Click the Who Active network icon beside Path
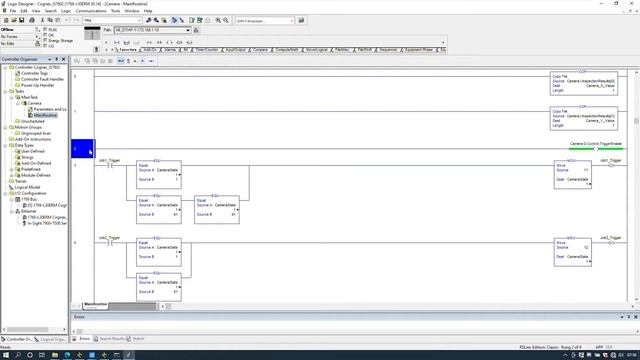640x360 pixels. [196, 30]
